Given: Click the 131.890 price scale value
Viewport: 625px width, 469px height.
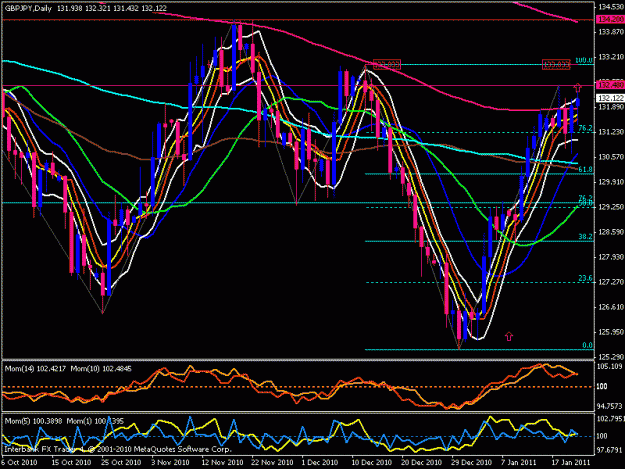Looking at the screenshot, I should point(611,107).
